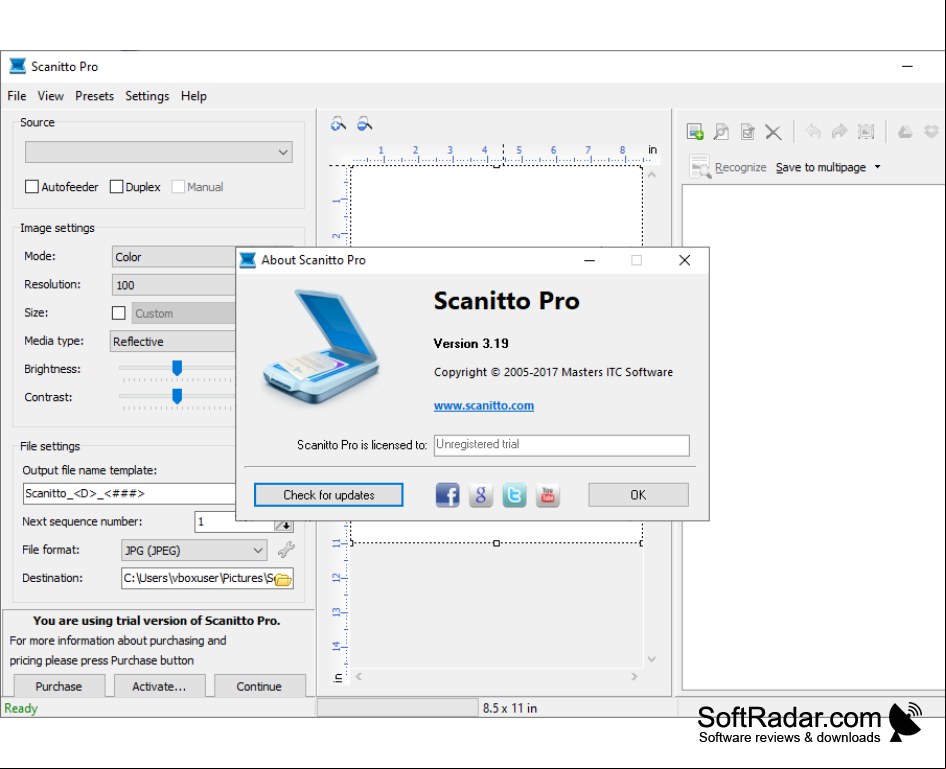Image resolution: width=946 pixels, height=769 pixels.
Task: Open the Settings menu
Action: click(147, 96)
